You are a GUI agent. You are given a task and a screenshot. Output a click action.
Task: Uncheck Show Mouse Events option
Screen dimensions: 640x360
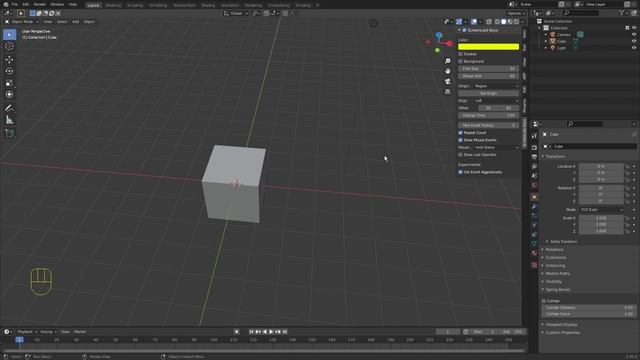click(460, 140)
